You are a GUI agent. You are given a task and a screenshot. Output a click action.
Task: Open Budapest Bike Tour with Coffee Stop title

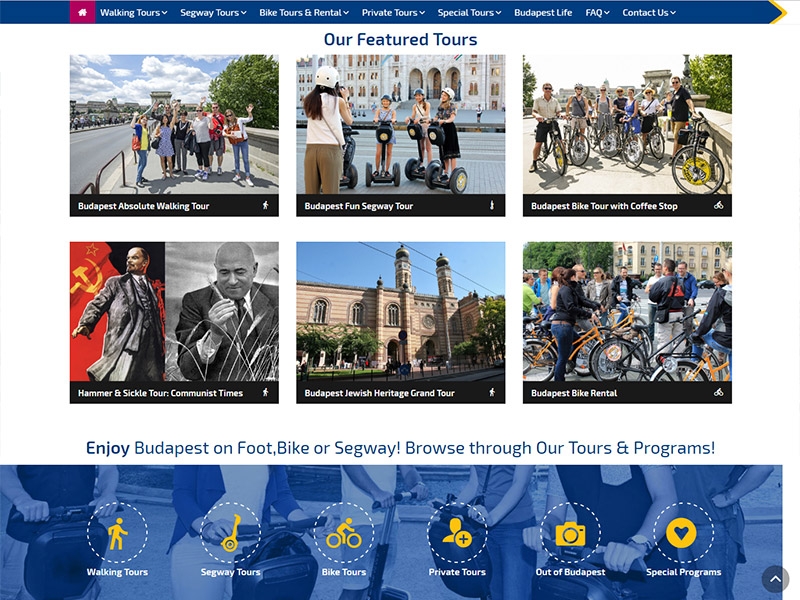click(604, 206)
